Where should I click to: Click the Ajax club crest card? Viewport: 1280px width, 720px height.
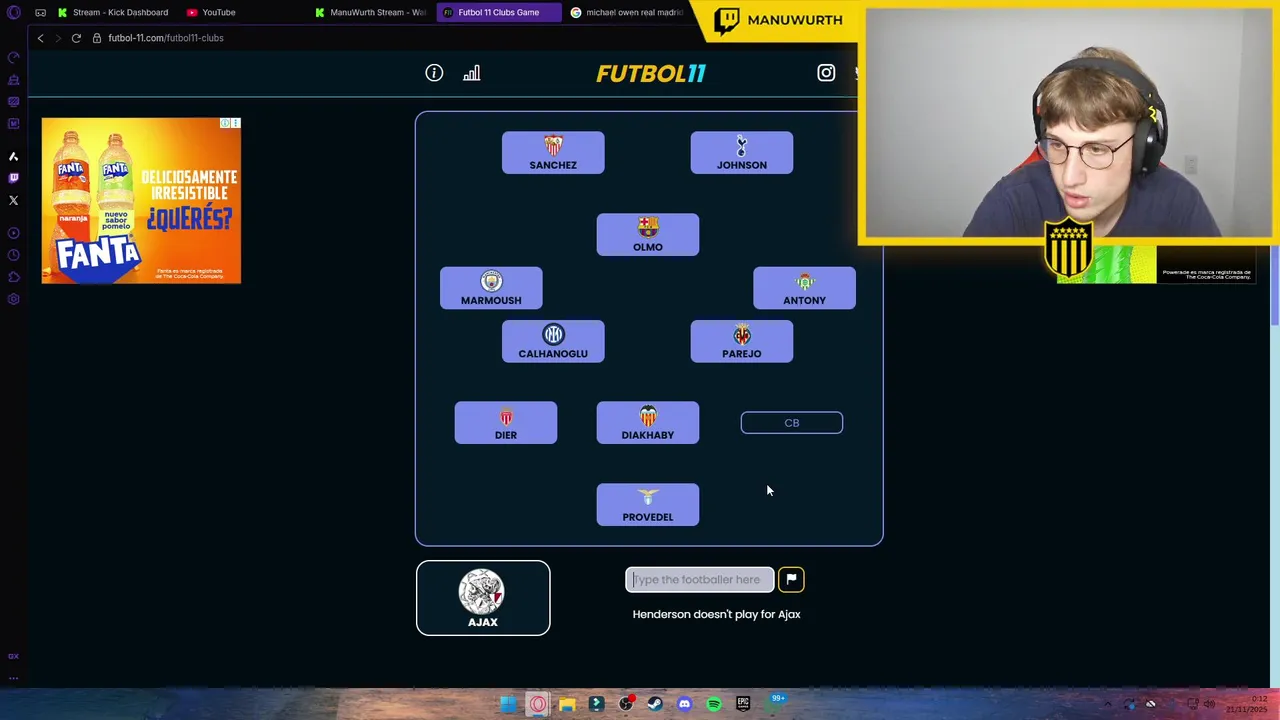[x=483, y=598]
